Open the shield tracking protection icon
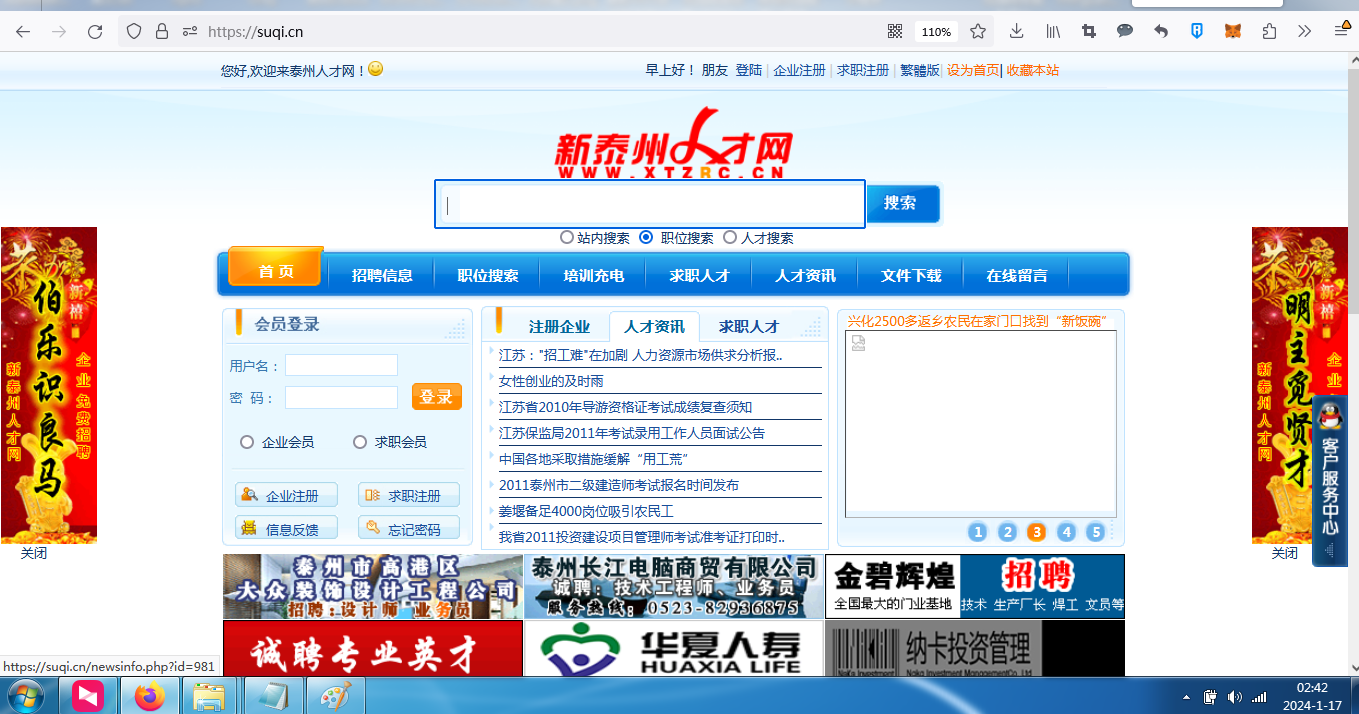This screenshot has width=1359, height=714. [x=134, y=31]
